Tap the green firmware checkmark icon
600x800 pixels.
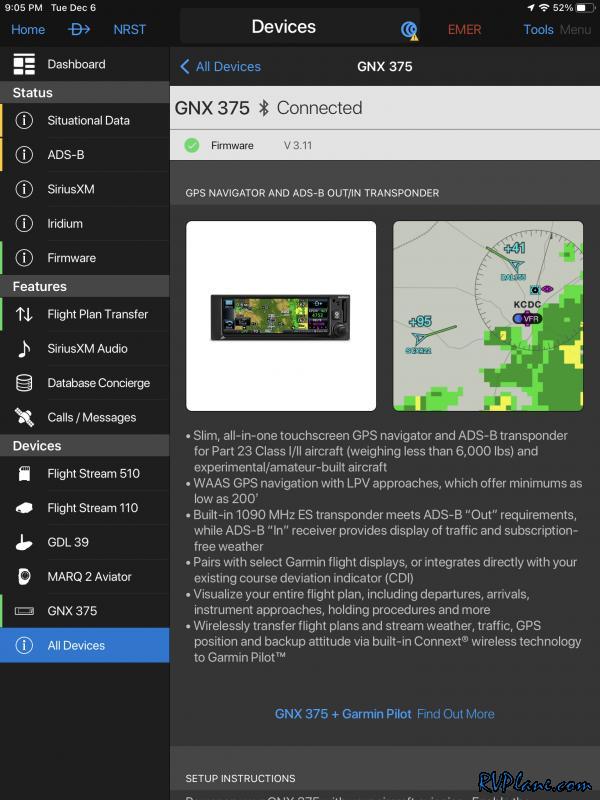coord(192,145)
